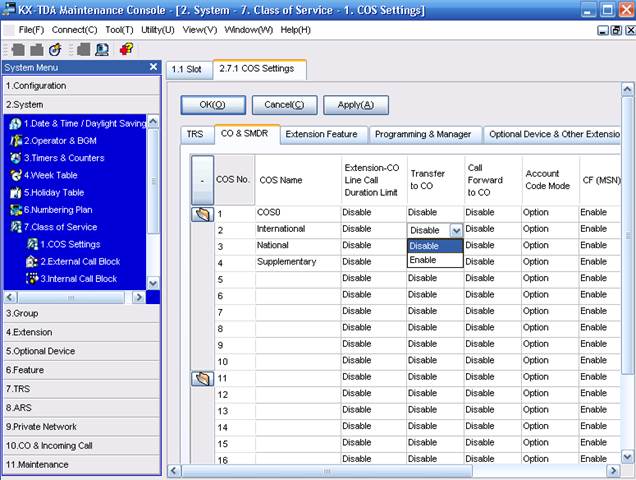The height and width of the screenshot is (480, 636).
Task: Open the Connect(C) menu
Action: coord(74,30)
